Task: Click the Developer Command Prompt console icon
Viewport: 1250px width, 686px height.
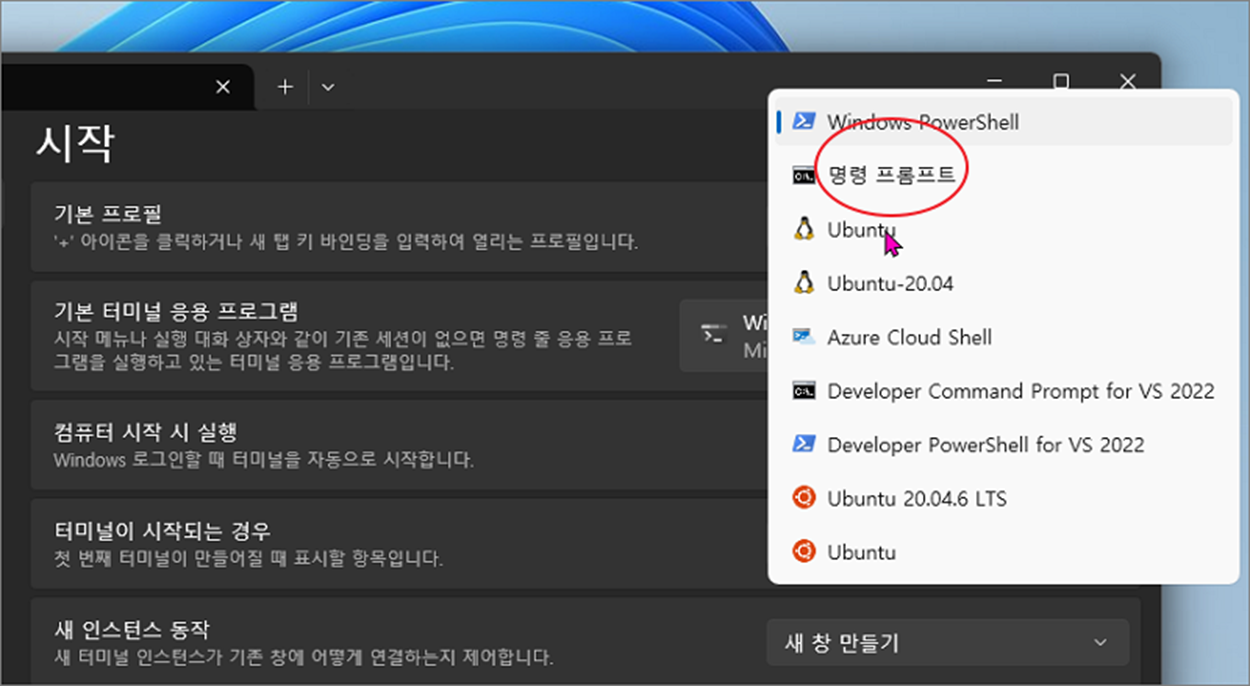Action: coord(803,391)
